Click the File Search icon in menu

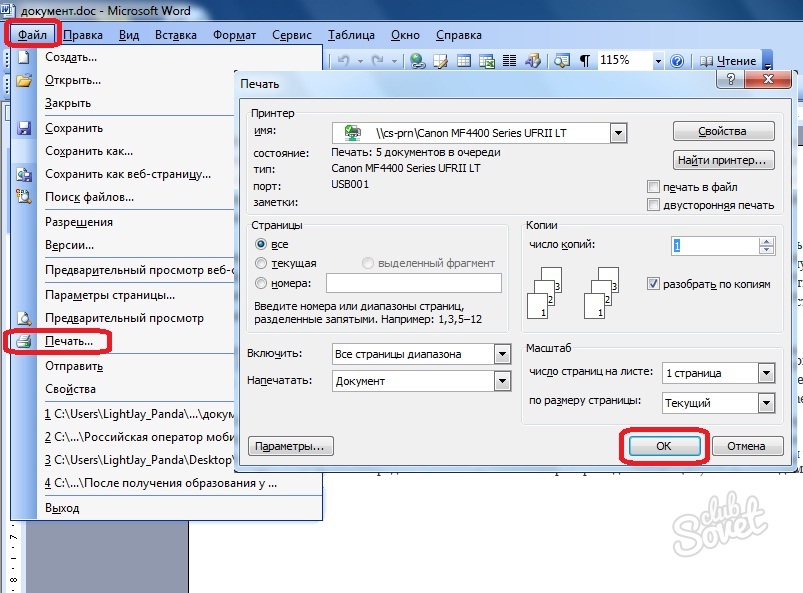tap(24, 197)
